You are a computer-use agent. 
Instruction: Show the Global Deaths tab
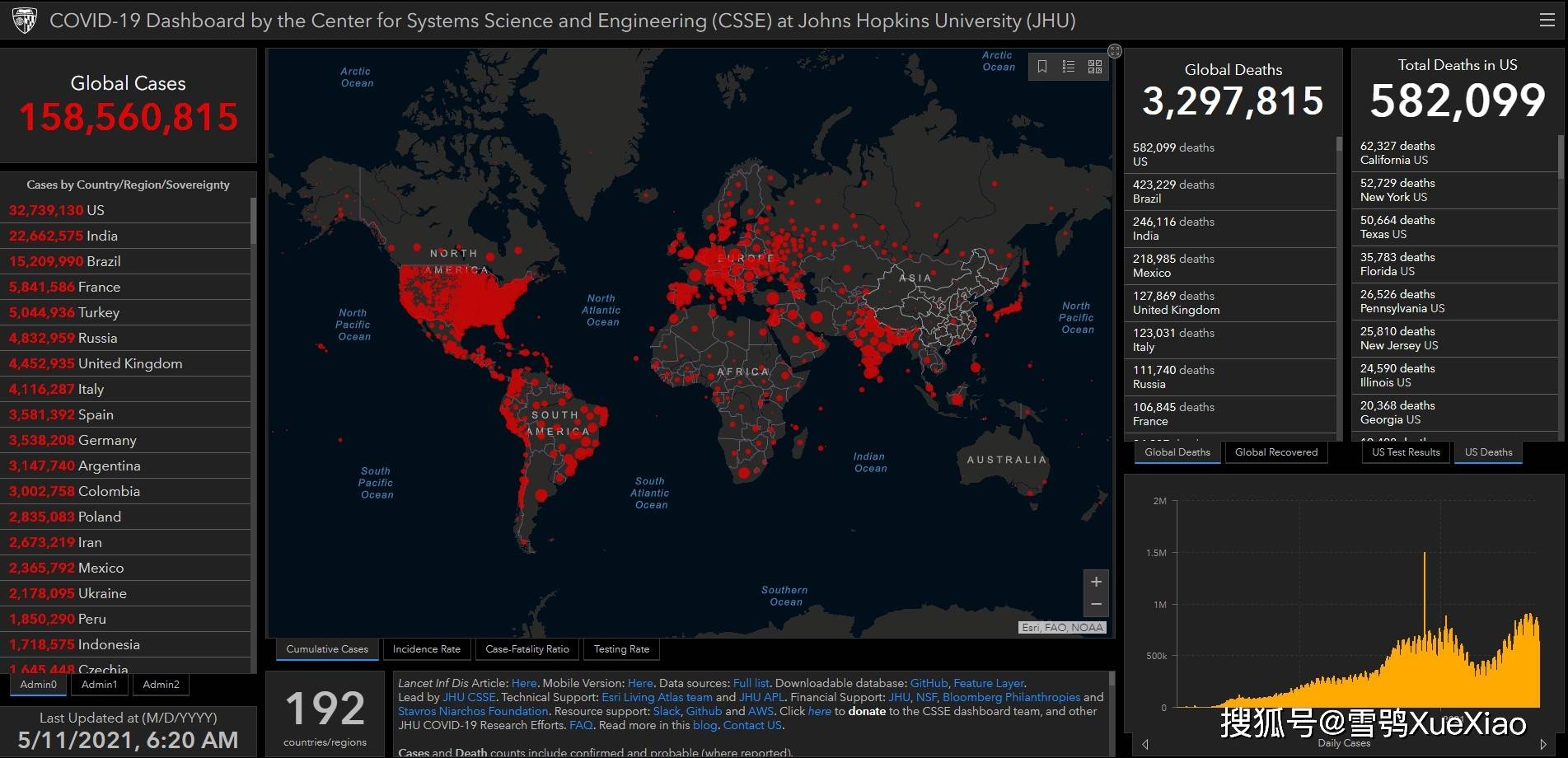pyautogui.click(x=1177, y=452)
